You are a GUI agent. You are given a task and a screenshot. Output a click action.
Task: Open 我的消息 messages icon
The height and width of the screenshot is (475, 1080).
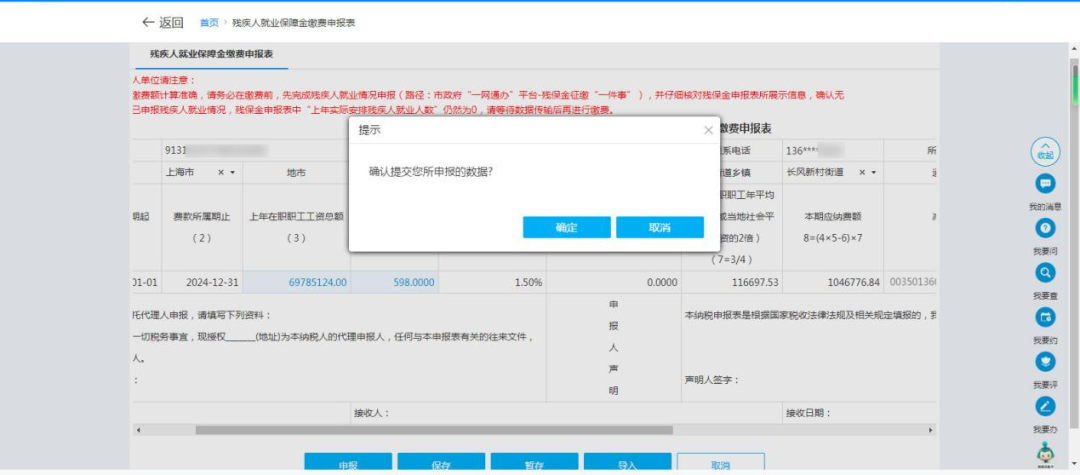click(1045, 183)
